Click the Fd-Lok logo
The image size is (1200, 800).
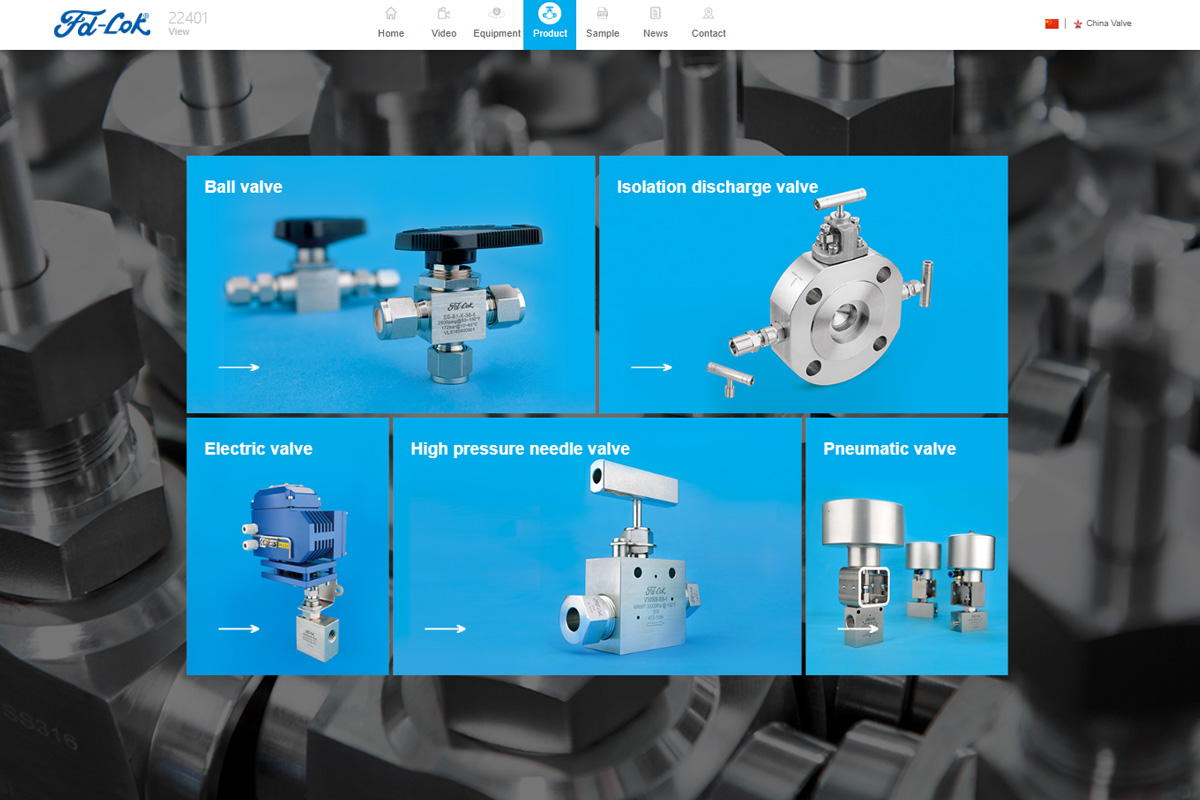(x=102, y=24)
